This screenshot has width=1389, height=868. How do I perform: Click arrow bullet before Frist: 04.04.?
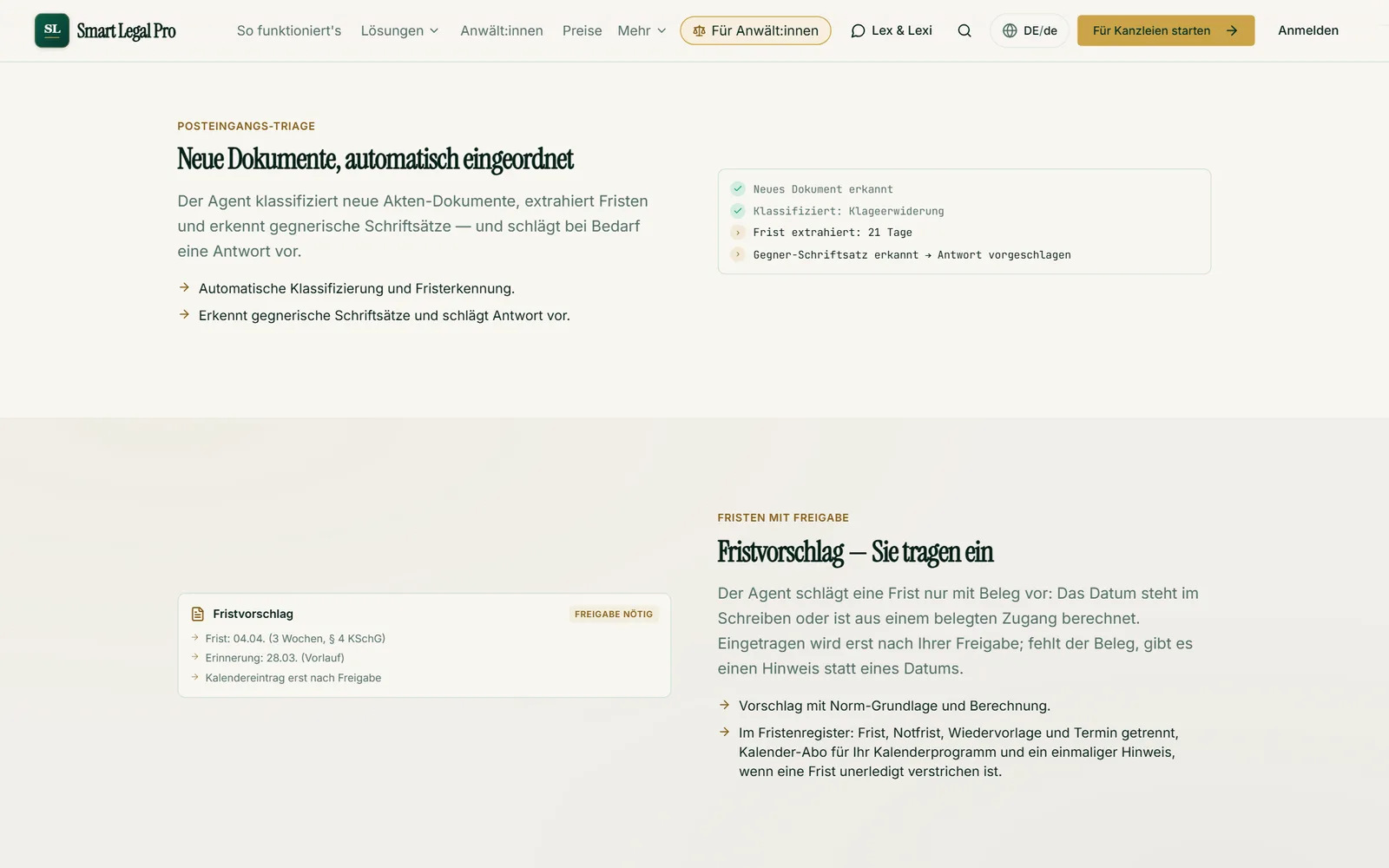click(195, 637)
